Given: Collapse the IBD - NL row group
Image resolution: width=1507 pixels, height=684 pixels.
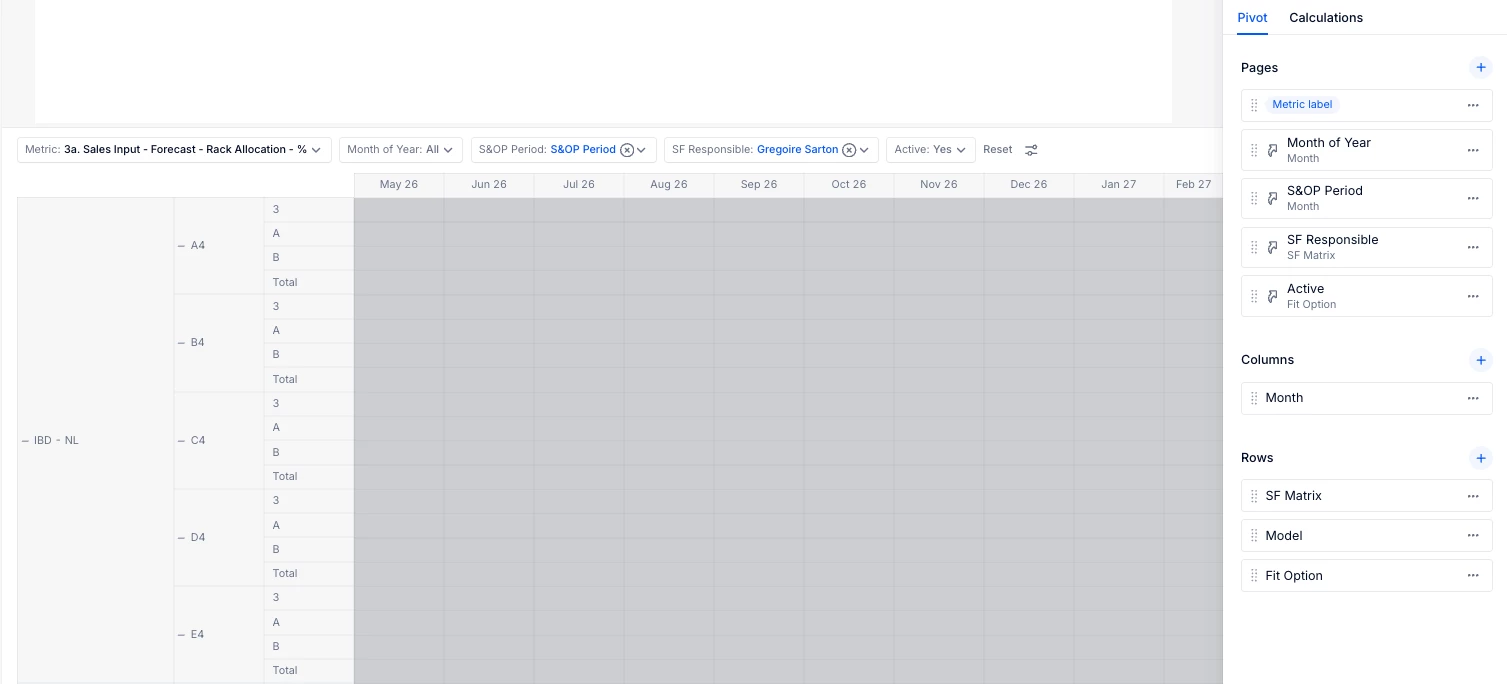Looking at the screenshot, I should (x=25, y=441).
